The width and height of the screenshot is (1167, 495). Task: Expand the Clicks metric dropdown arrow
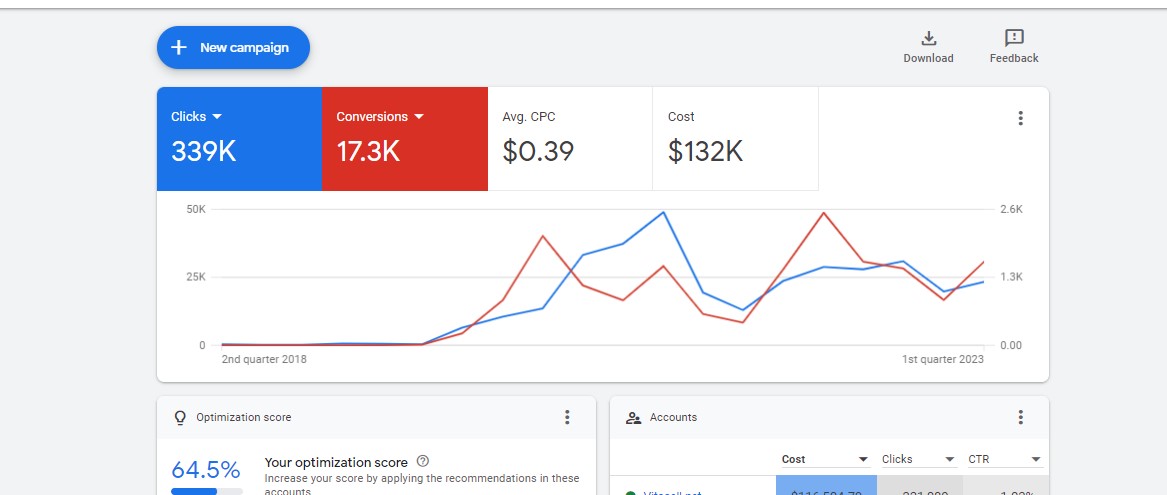[x=217, y=117]
